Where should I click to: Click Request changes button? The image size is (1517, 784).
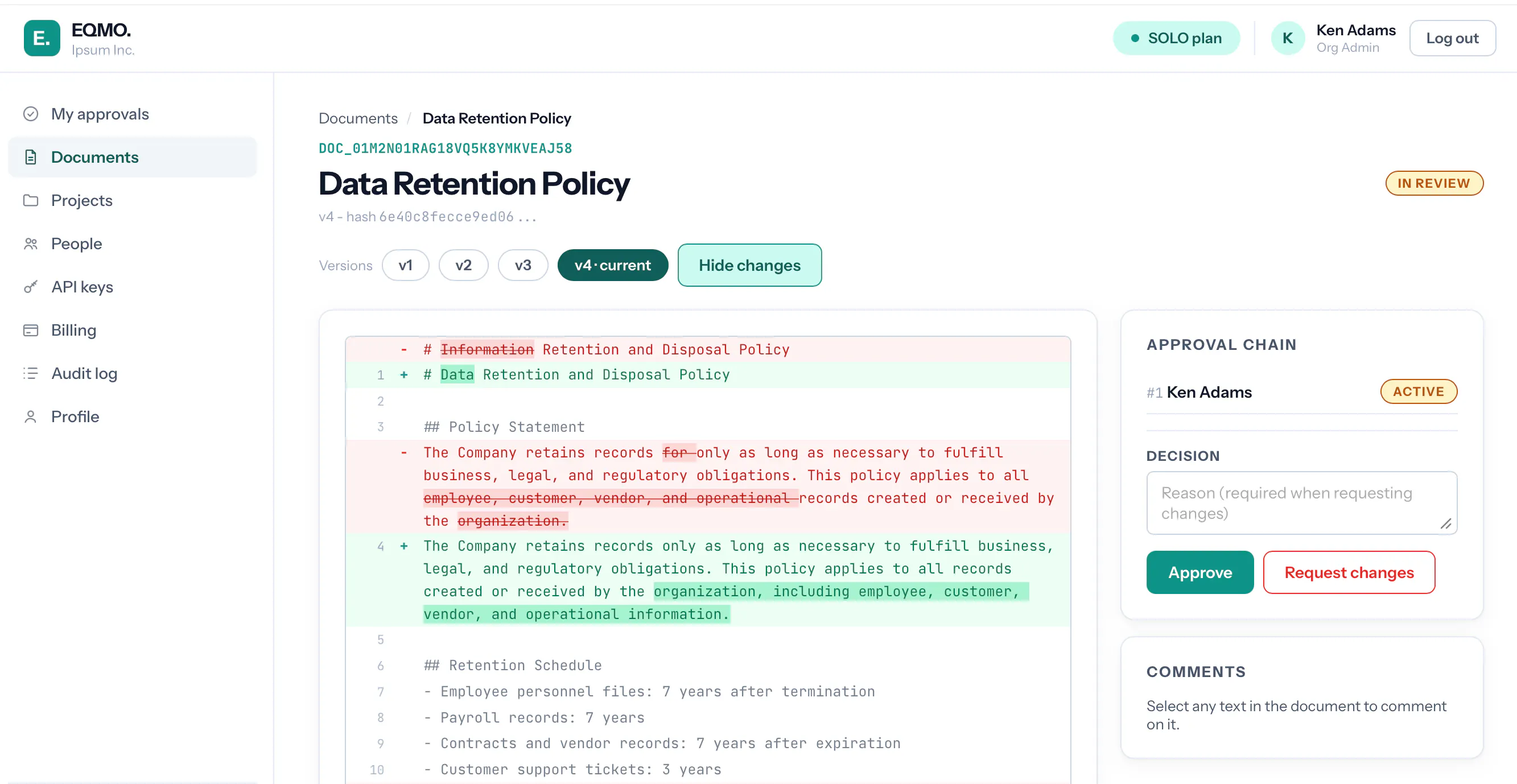(x=1349, y=572)
